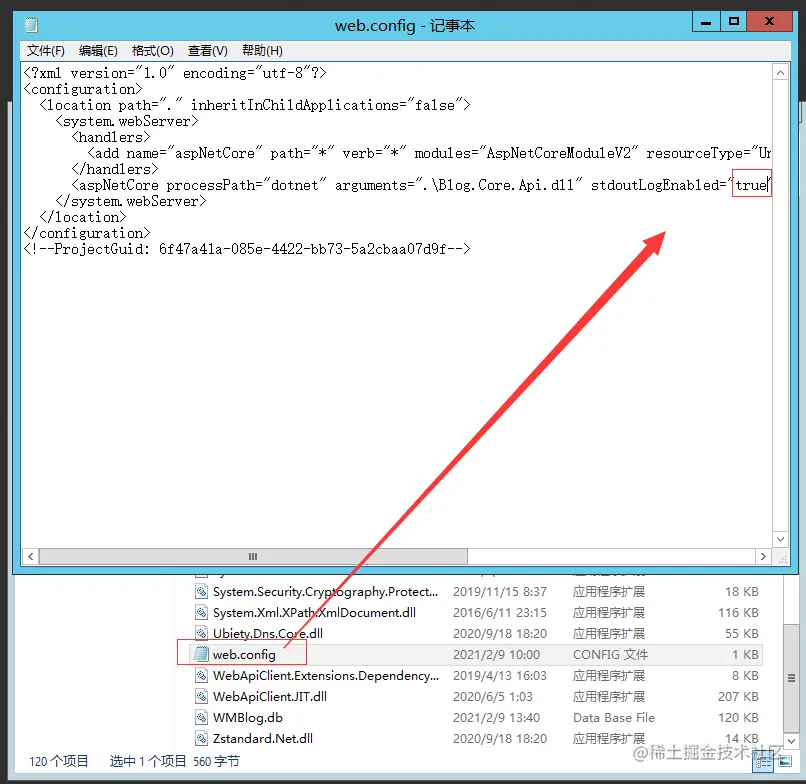806x784 pixels.
Task: Click the 120 个项目 status bar text
Action: [59, 761]
